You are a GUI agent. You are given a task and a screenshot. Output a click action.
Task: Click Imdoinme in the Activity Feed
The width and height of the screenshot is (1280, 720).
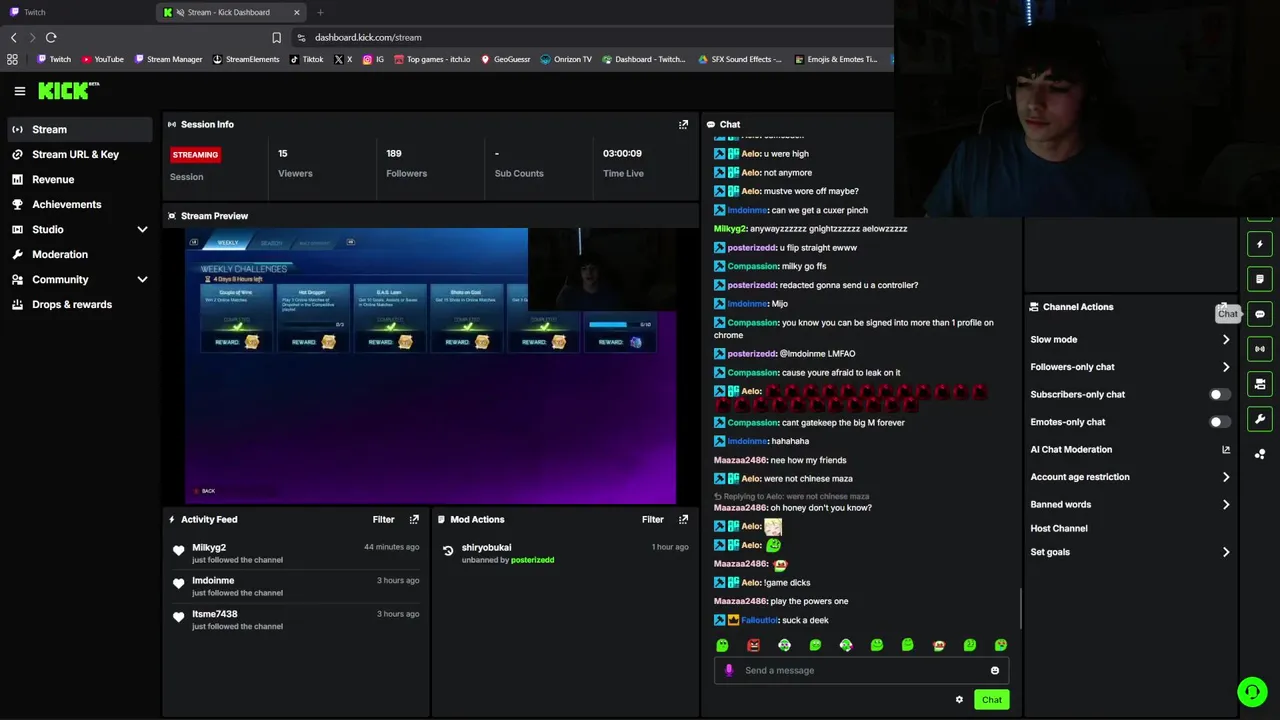point(213,581)
